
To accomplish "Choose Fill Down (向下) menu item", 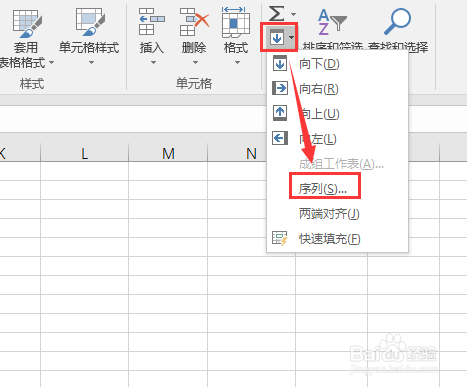I will coord(337,64).
